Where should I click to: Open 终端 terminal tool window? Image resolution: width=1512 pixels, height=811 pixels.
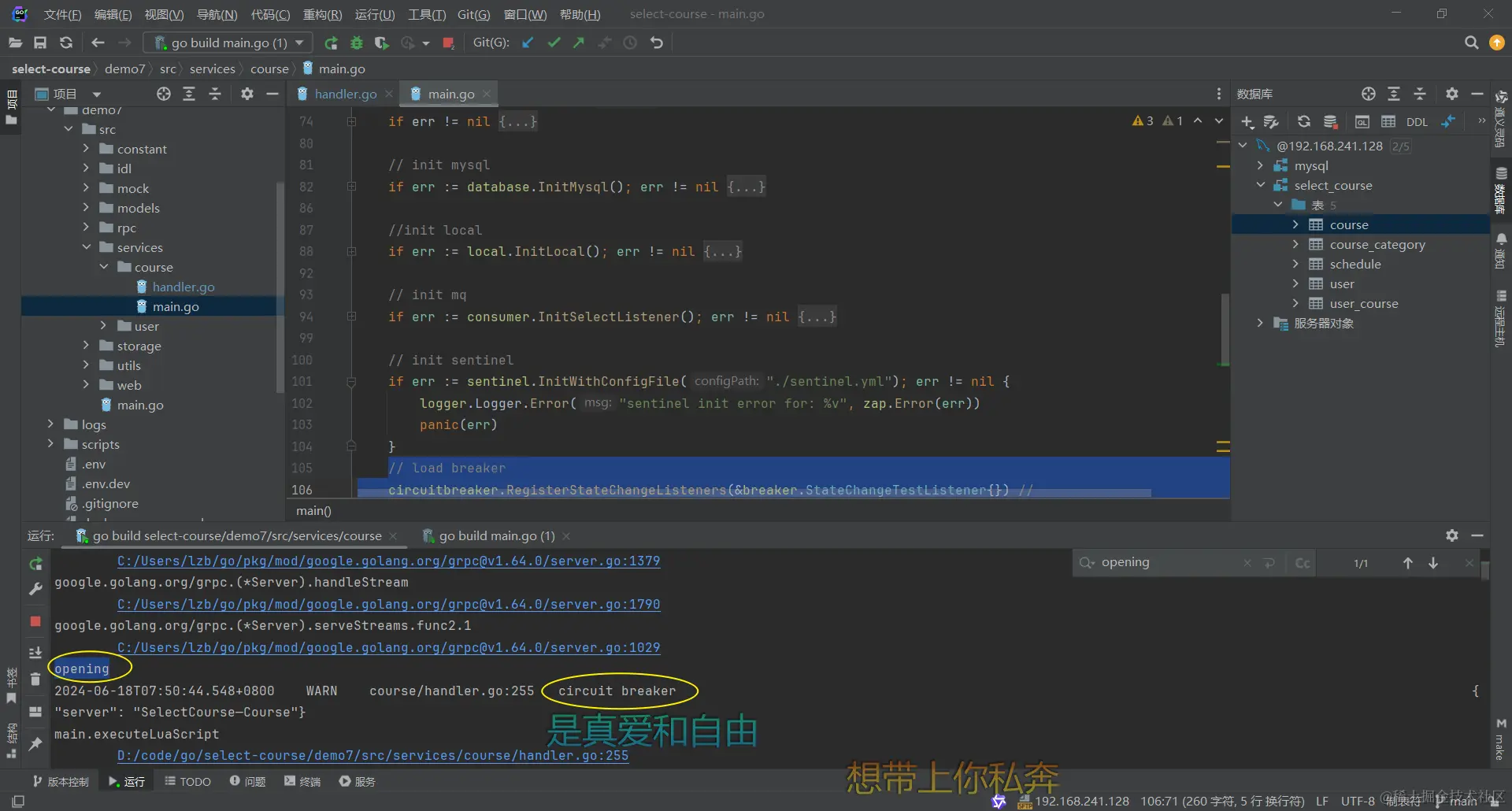[x=302, y=782]
